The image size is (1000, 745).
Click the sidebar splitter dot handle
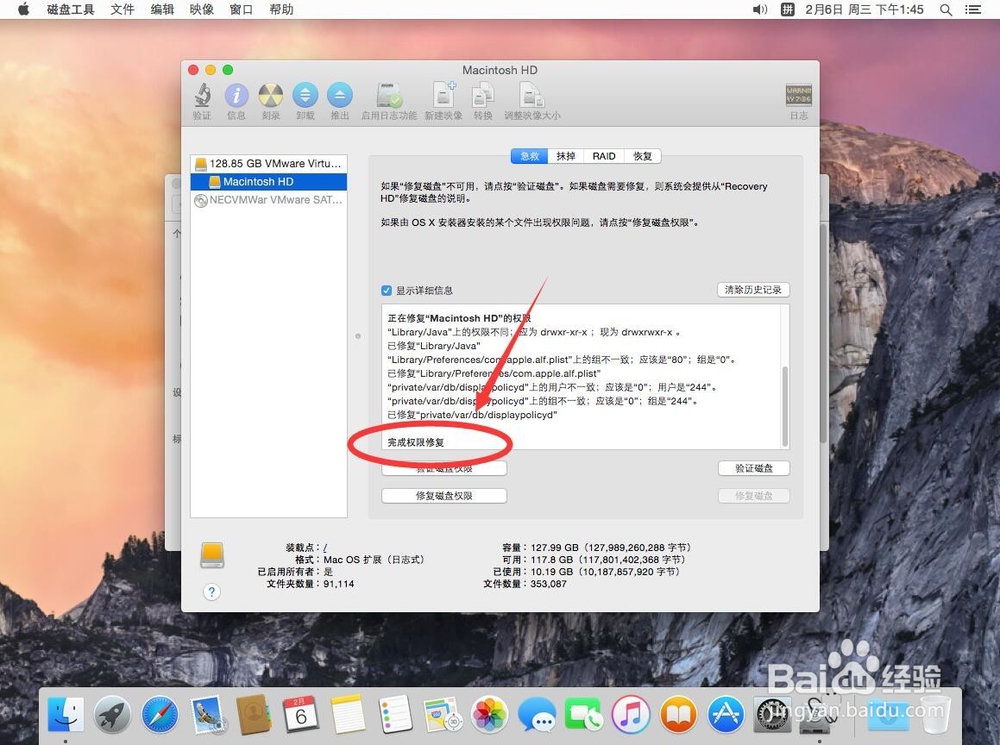click(358, 336)
